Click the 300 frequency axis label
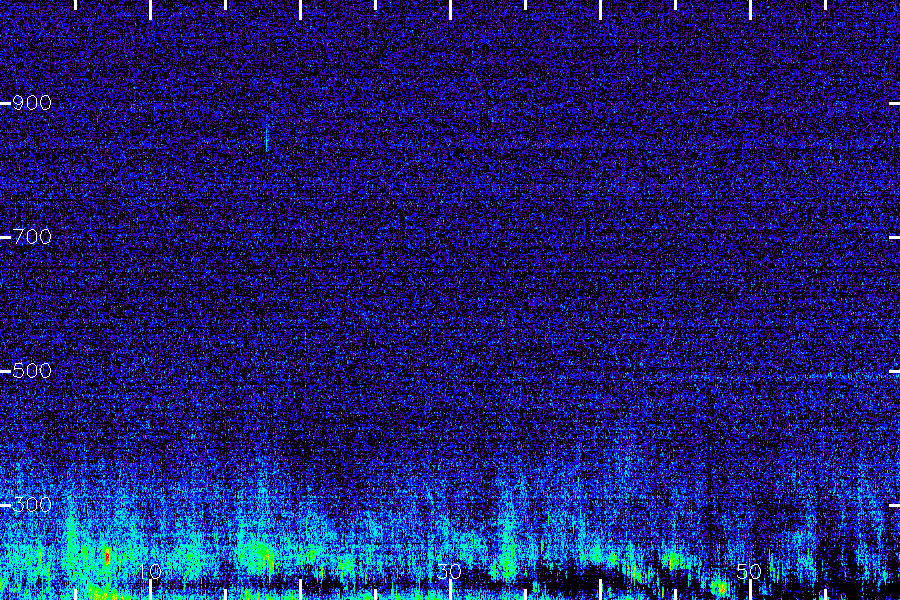This screenshot has height=600, width=900. (32, 505)
